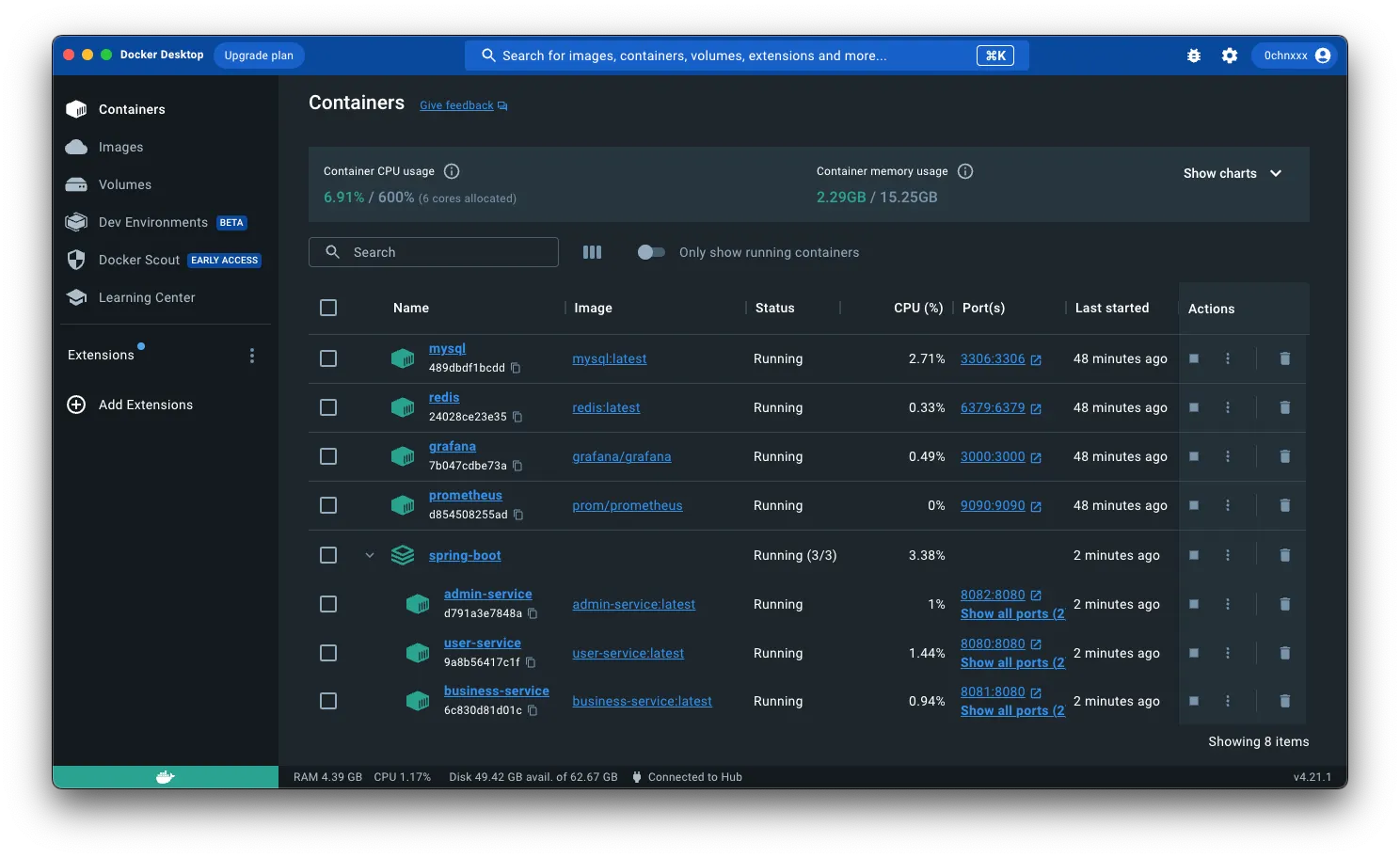The height and width of the screenshot is (858, 1400).
Task: Open Dev Environments in sidebar
Action: click(166, 222)
